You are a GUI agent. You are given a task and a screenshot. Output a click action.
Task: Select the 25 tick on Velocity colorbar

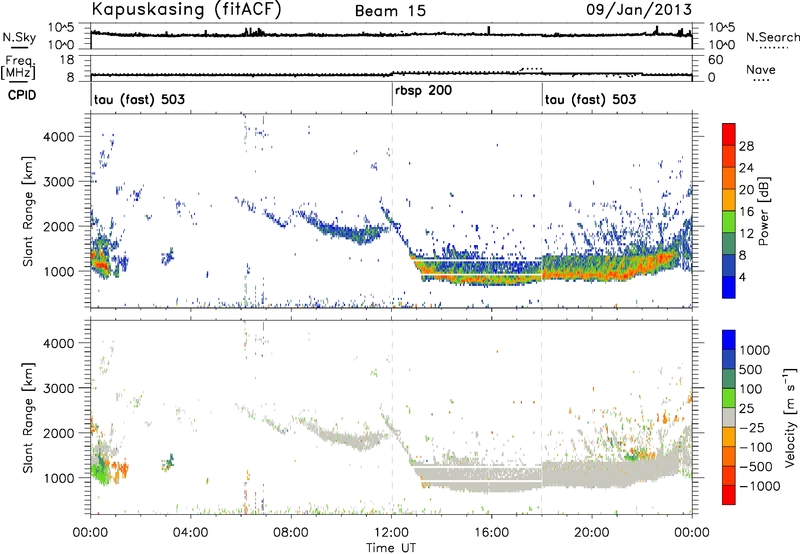pos(747,408)
